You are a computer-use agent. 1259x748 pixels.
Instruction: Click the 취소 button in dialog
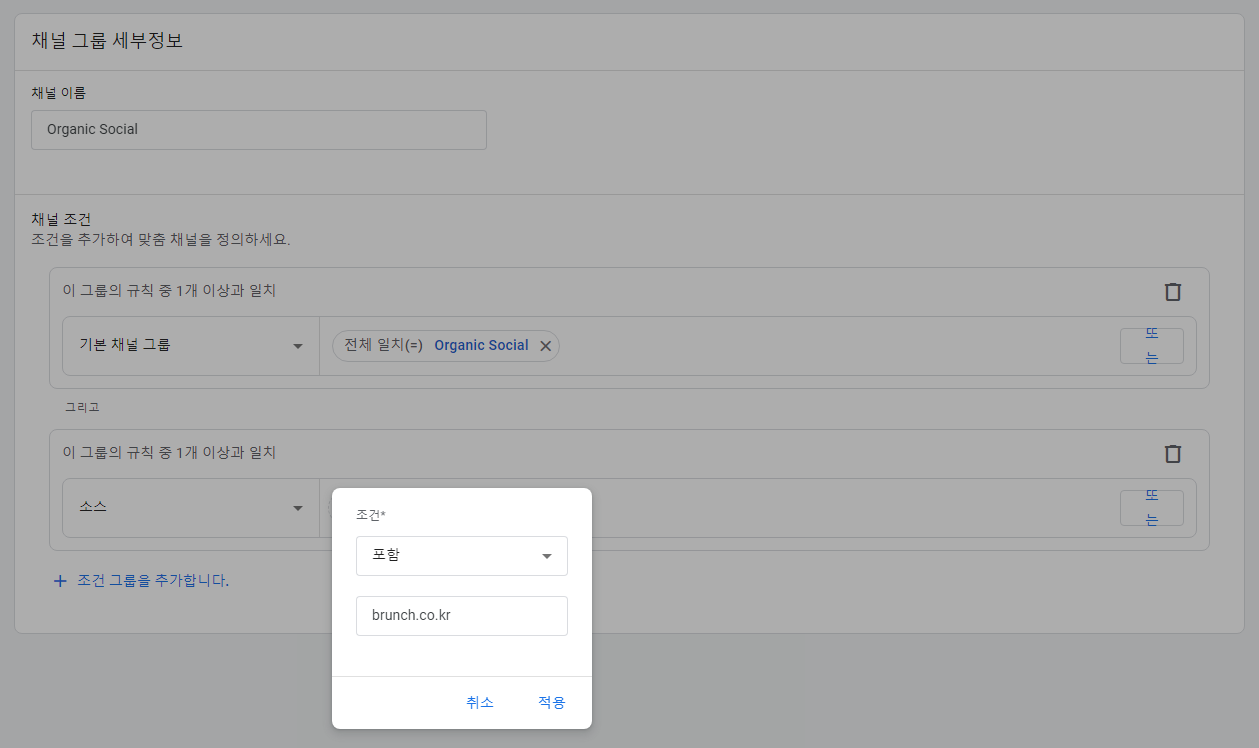coord(480,703)
